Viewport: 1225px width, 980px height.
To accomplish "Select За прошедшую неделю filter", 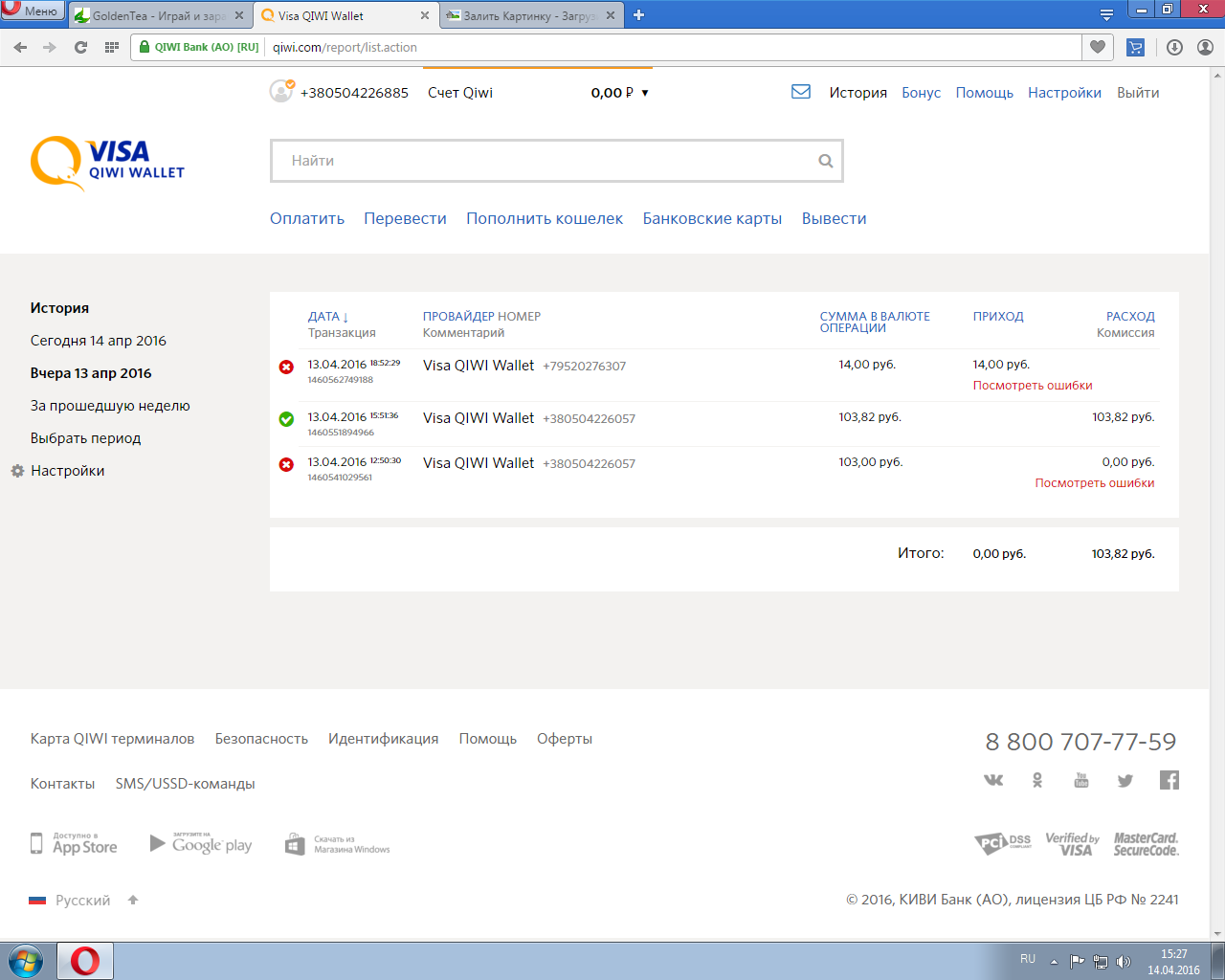I will (x=110, y=406).
